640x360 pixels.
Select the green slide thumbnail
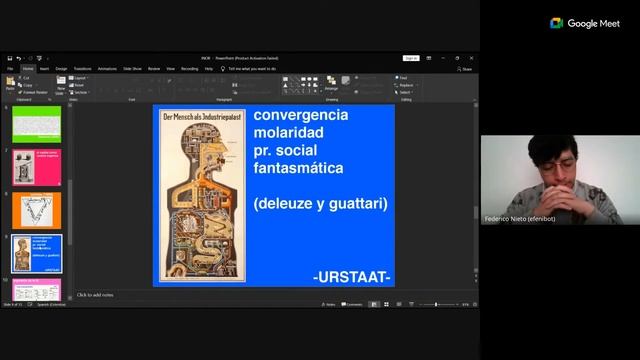(x=37, y=124)
